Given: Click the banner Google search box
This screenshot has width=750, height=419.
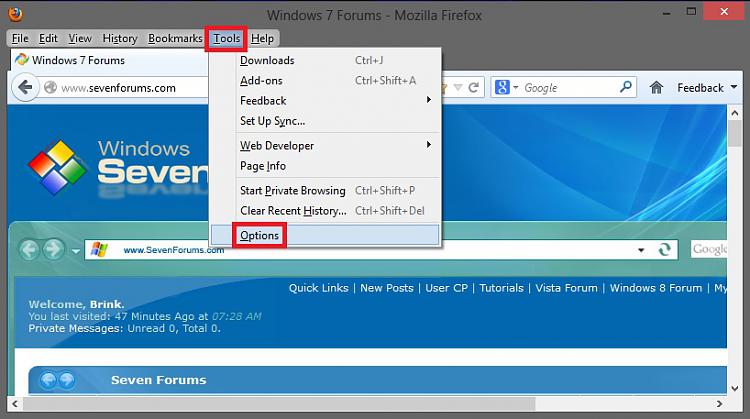Looking at the screenshot, I should pyautogui.click(x=709, y=249).
